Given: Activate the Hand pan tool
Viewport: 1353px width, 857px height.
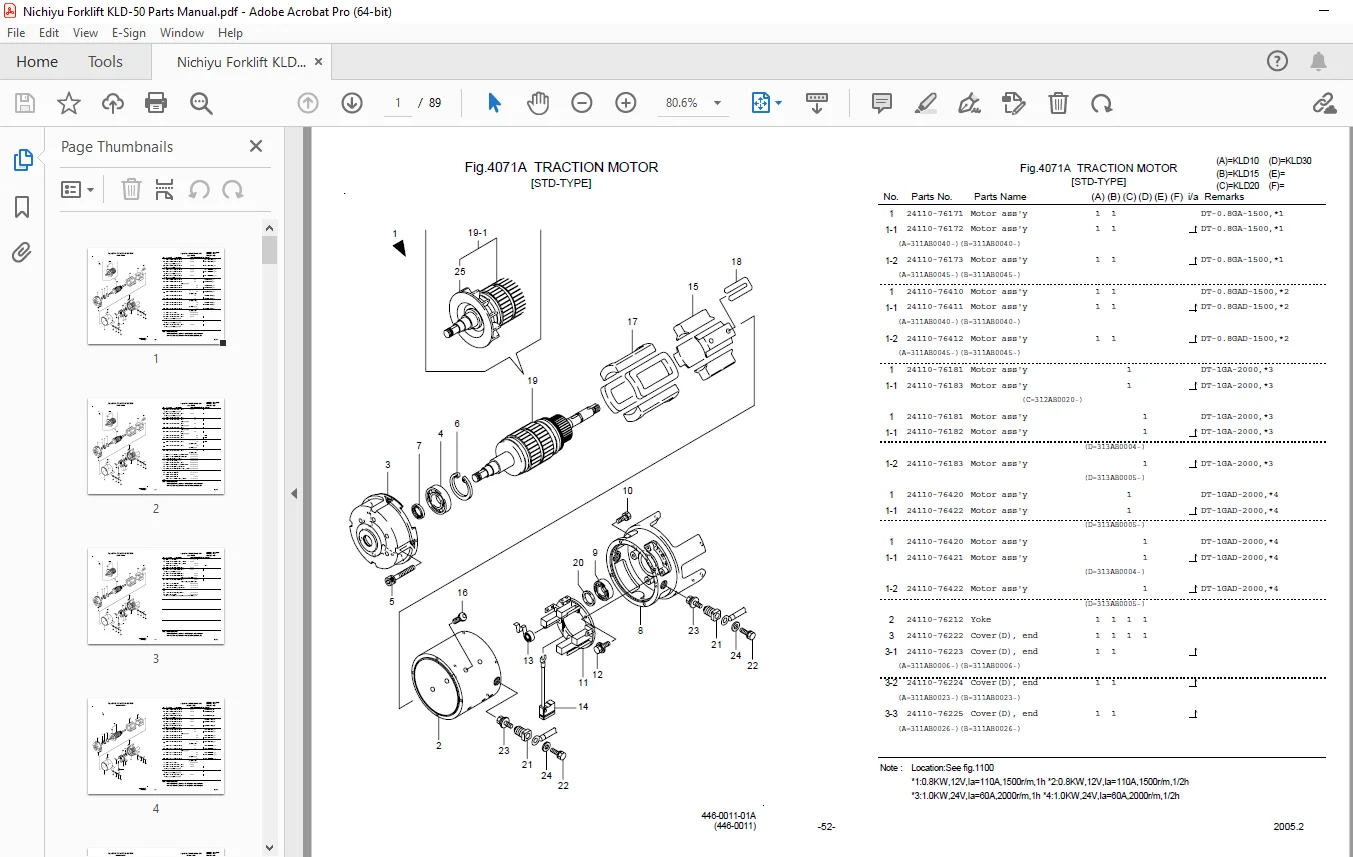Looking at the screenshot, I should (538, 103).
